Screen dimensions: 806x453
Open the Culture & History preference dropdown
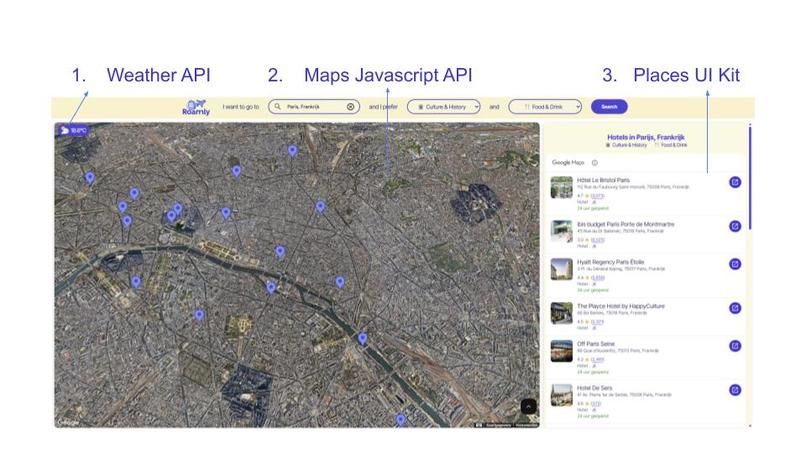tap(444, 106)
